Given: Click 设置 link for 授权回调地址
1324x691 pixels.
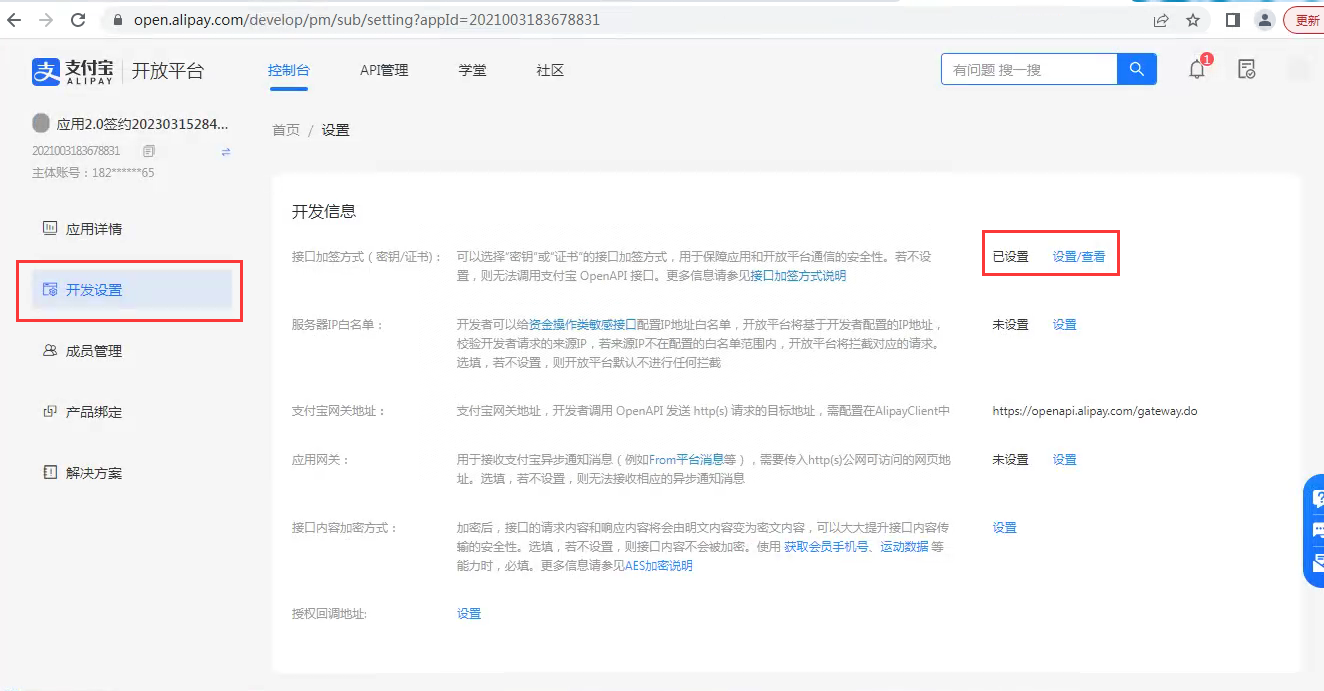Looking at the screenshot, I should (x=469, y=614).
